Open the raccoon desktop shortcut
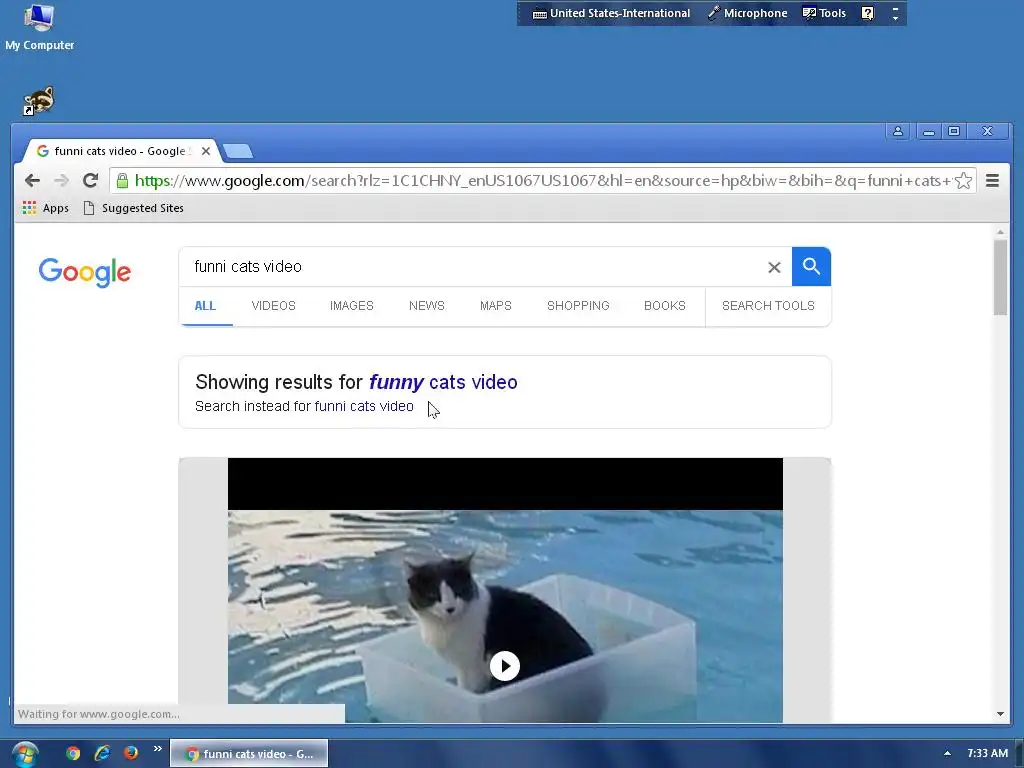Screen dimensions: 1024x768 pos(39,101)
